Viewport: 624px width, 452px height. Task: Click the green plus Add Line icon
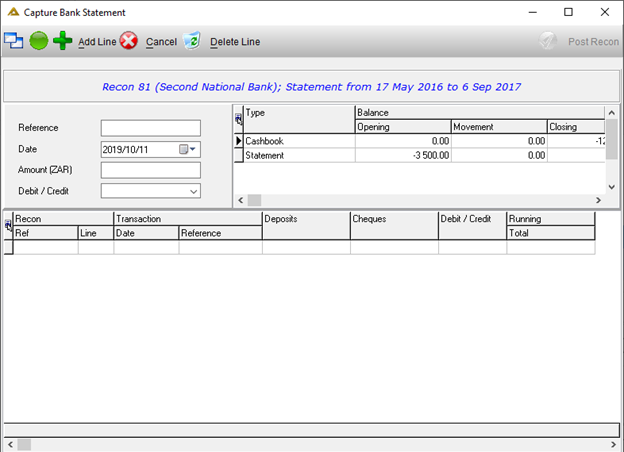tap(62, 41)
